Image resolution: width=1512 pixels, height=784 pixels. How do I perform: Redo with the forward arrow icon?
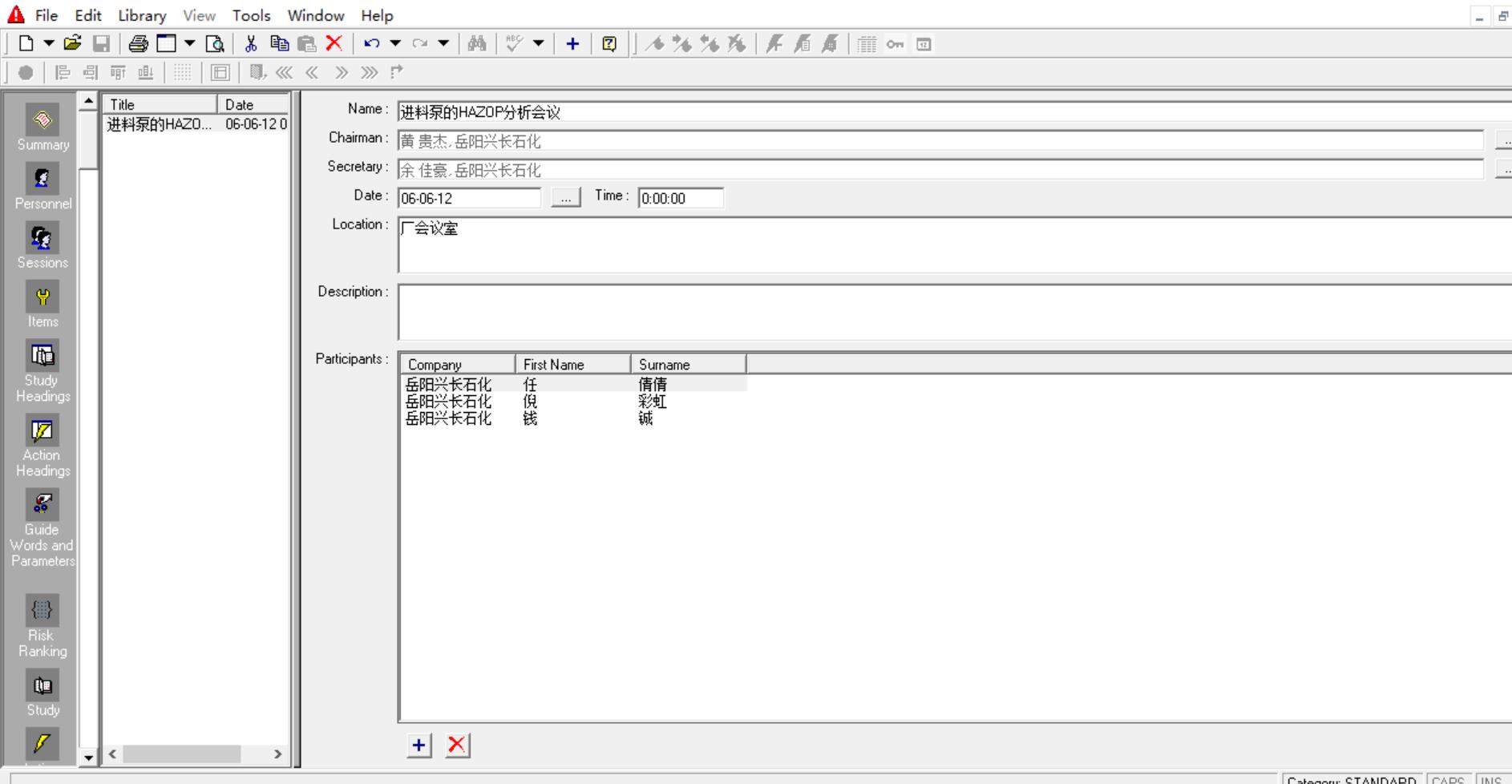click(420, 44)
